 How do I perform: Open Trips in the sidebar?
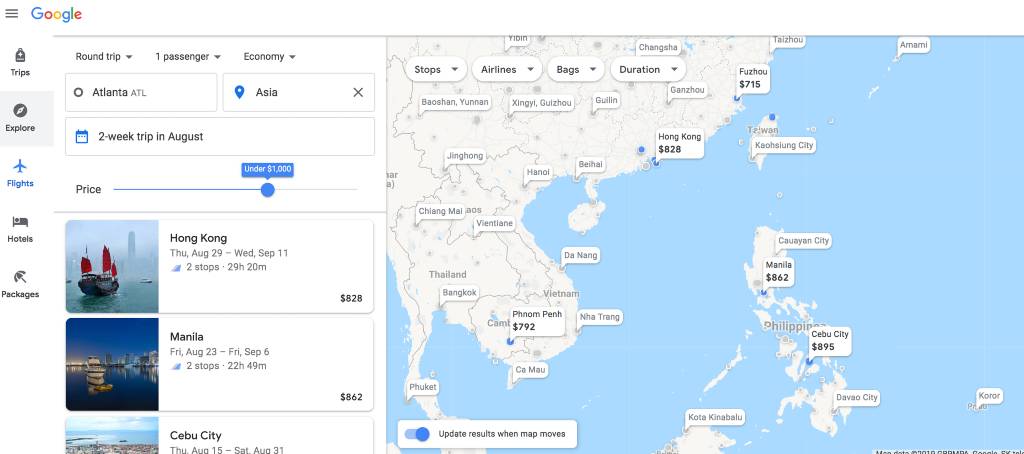pos(20,63)
